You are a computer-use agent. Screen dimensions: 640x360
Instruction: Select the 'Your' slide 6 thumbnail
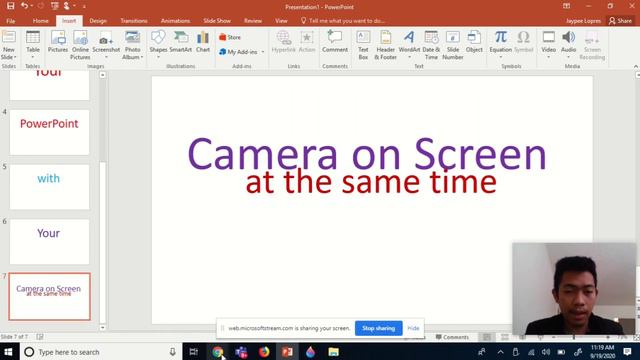point(49,242)
